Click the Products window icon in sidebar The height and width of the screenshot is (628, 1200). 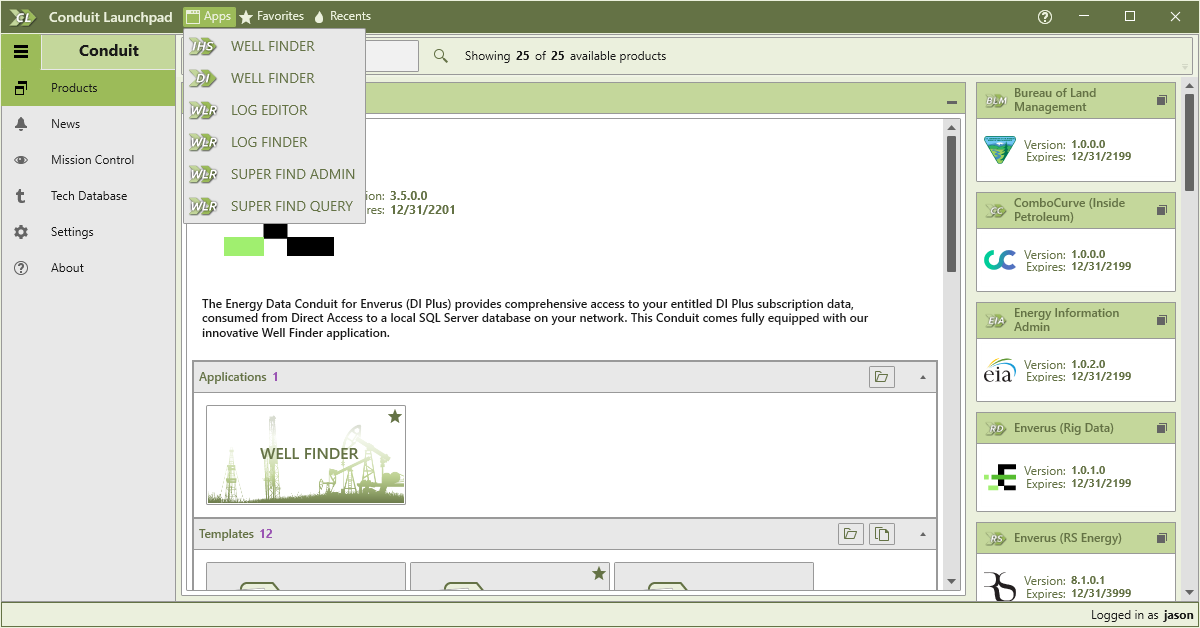point(21,88)
